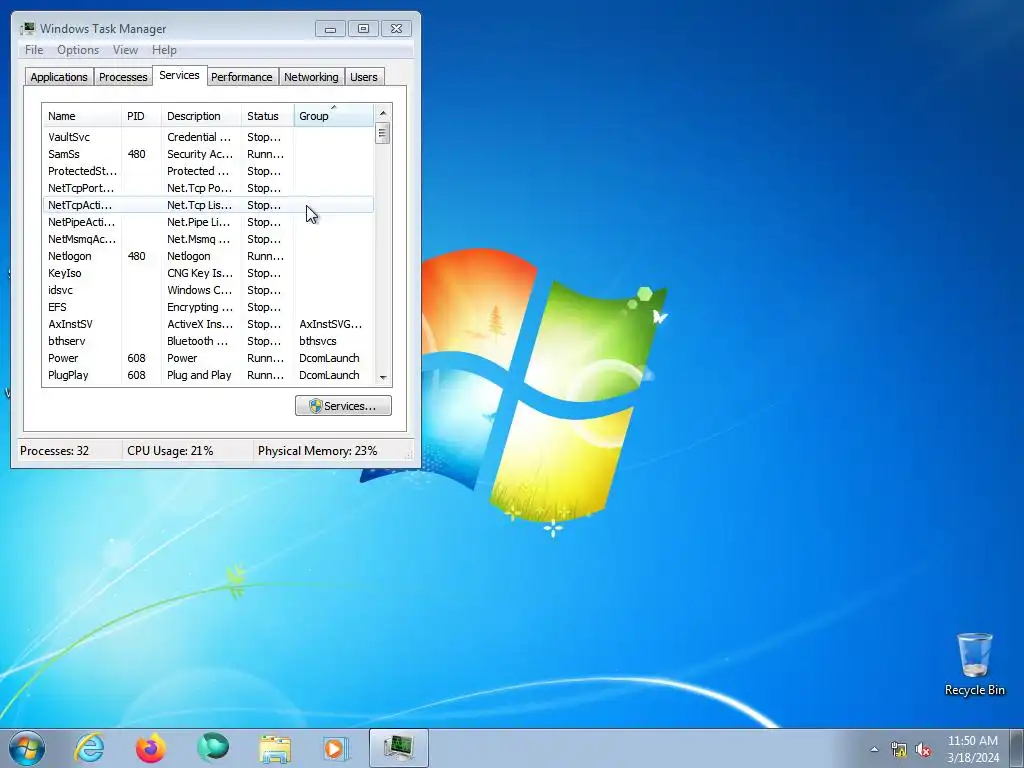This screenshot has width=1024, height=768.
Task: Click the Task Manager title bar icon
Action: coord(27,28)
